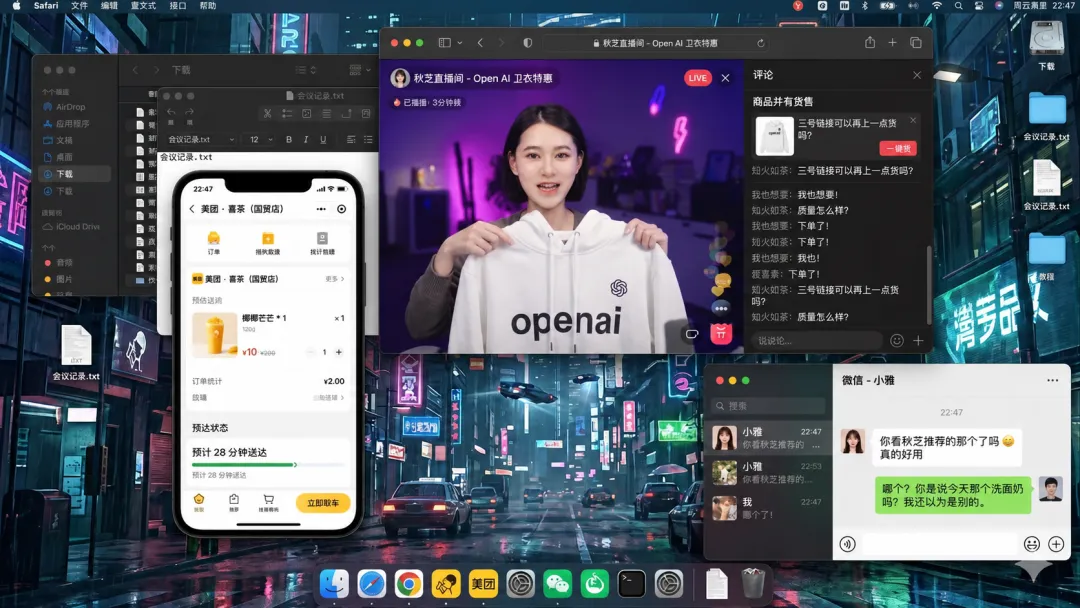1080x608 pixels.
Task: Show Safari tab overview icon
Action: point(915,42)
